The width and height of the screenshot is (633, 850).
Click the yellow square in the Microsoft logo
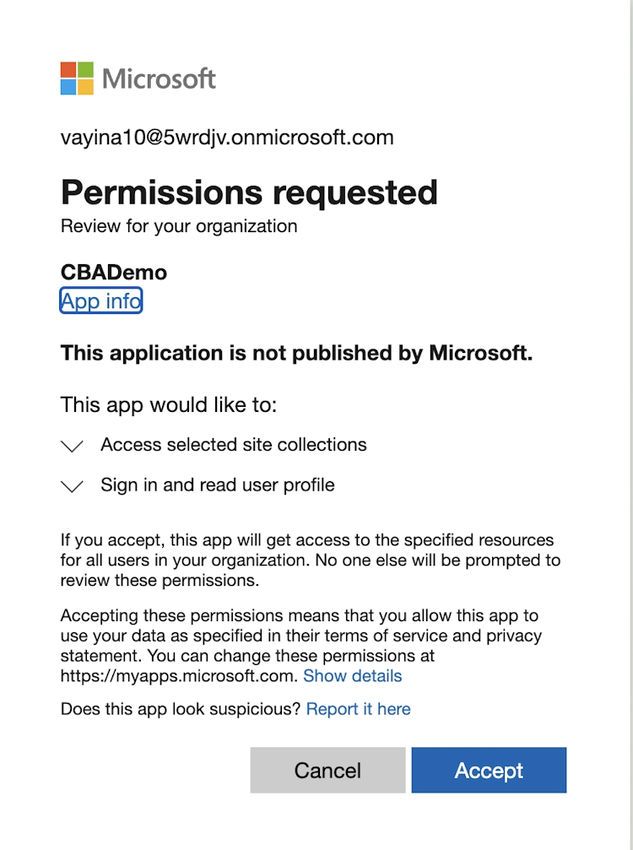85,85
